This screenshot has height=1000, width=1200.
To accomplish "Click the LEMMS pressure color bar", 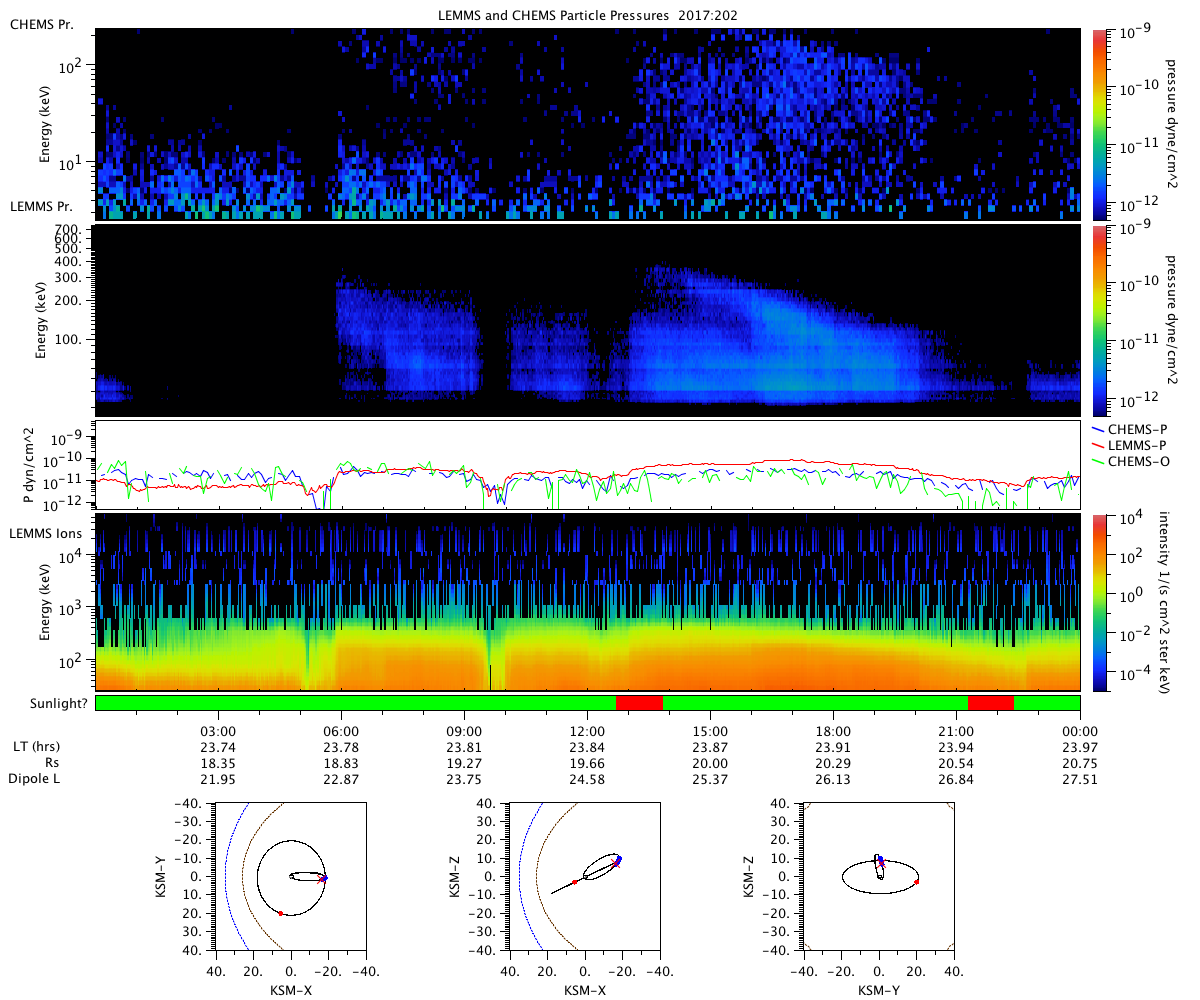I will (x=1102, y=320).
